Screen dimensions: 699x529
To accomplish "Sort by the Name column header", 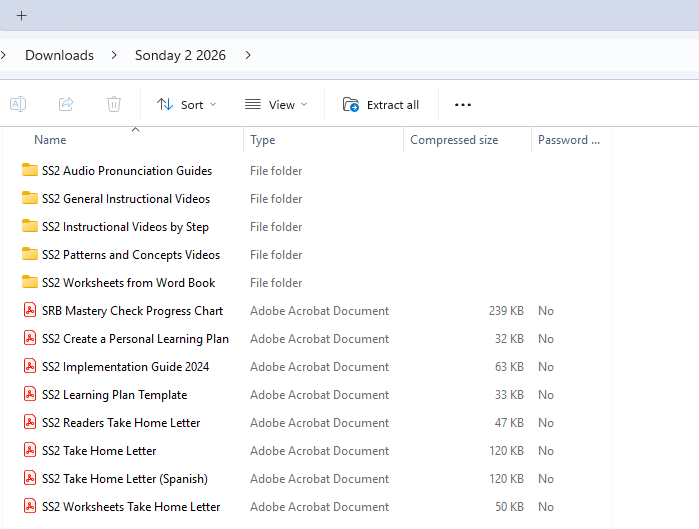I will (x=50, y=140).
